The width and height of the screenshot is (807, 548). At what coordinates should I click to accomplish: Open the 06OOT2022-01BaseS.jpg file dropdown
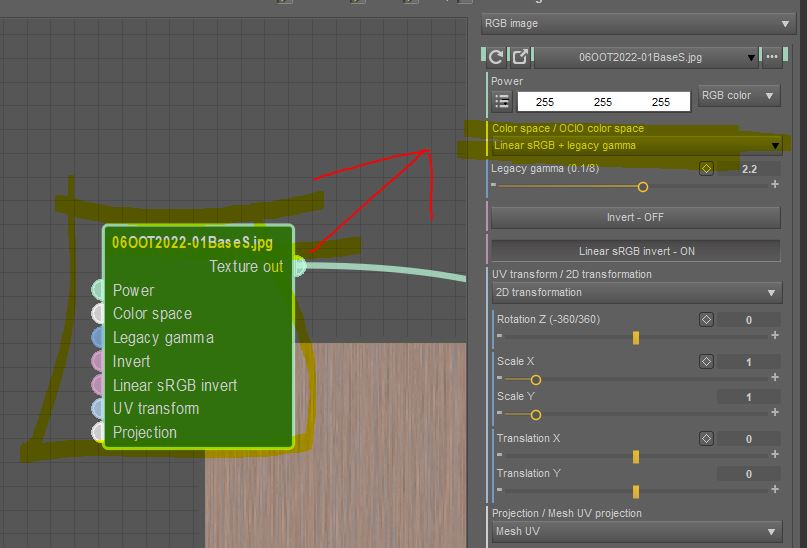pos(646,57)
